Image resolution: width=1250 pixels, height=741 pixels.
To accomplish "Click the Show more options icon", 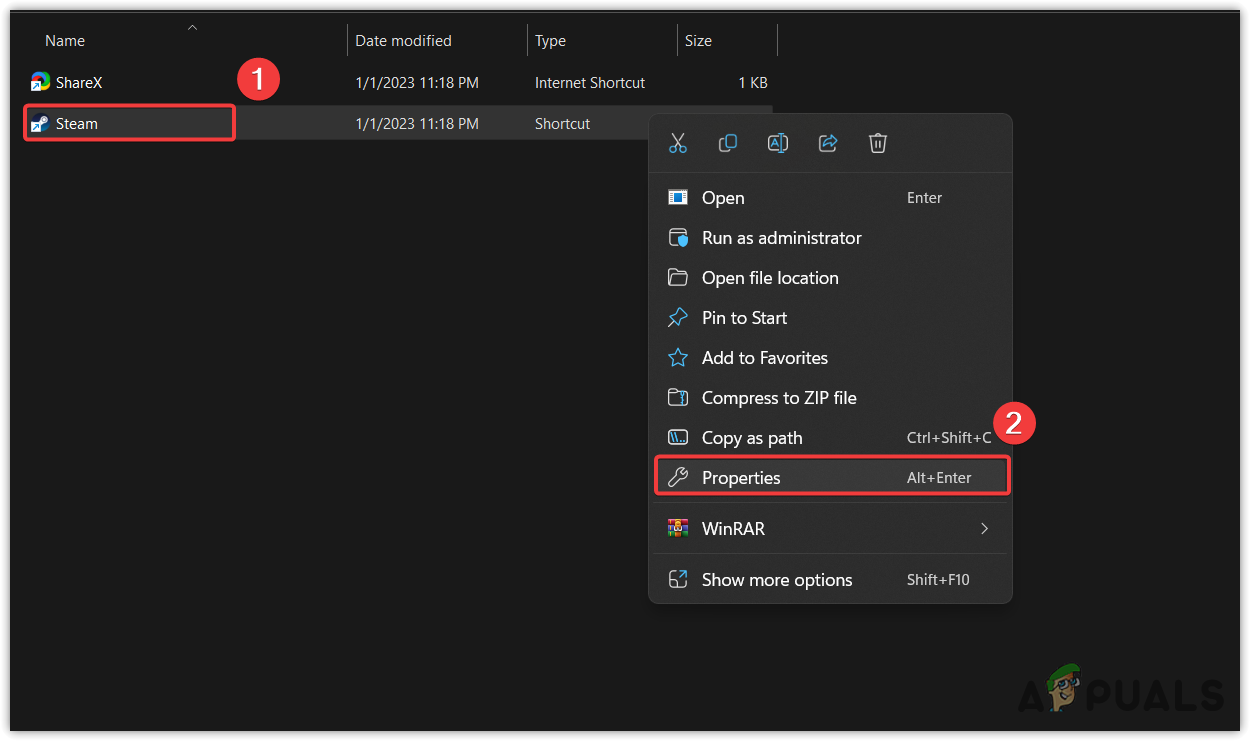I will [678, 580].
